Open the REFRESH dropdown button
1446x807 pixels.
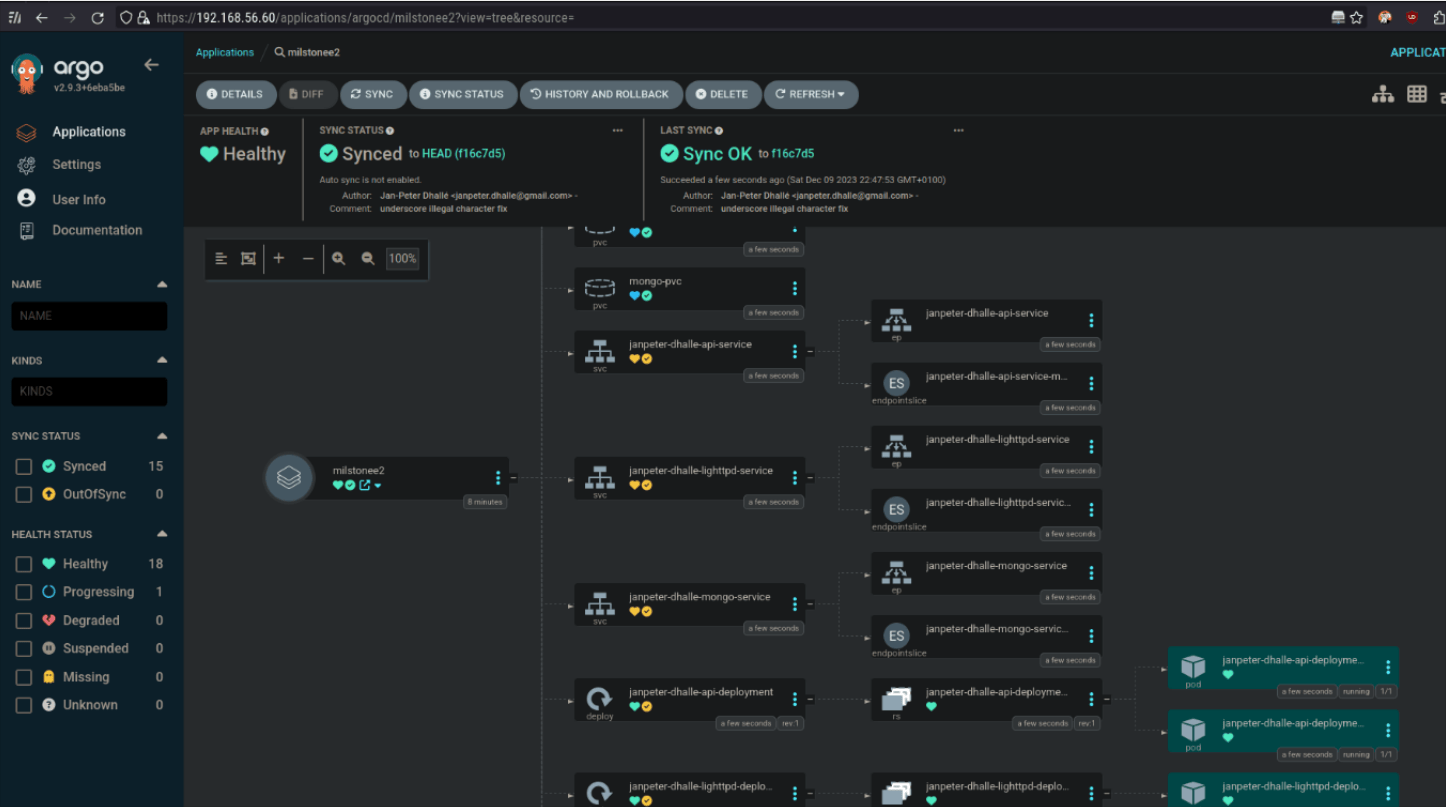point(811,94)
